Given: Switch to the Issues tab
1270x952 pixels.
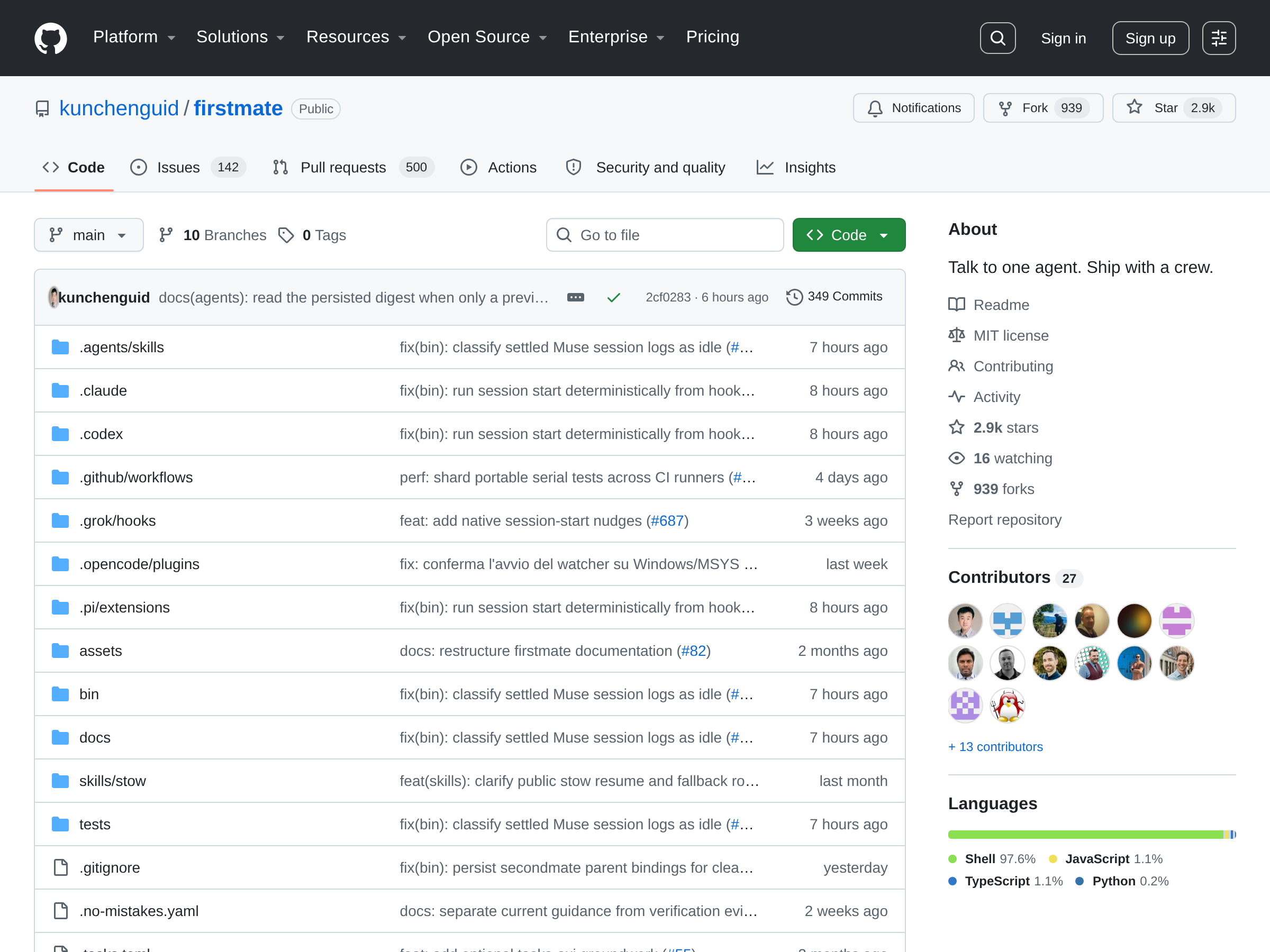Looking at the screenshot, I should click(x=188, y=168).
